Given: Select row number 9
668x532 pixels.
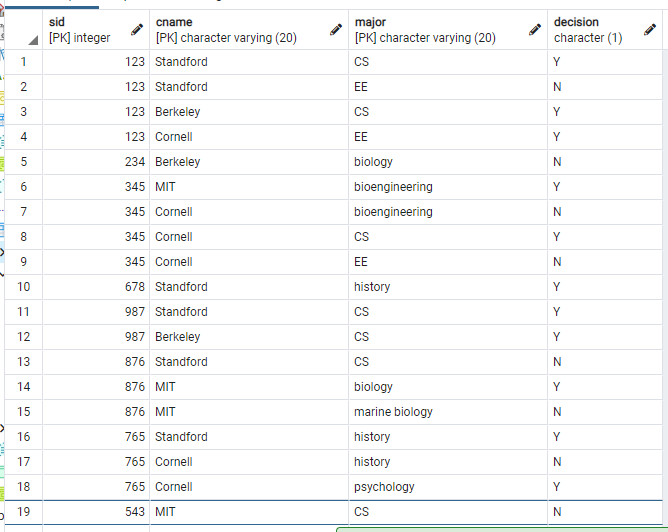Looking at the screenshot, I should pyautogui.click(x=23, y=262).
